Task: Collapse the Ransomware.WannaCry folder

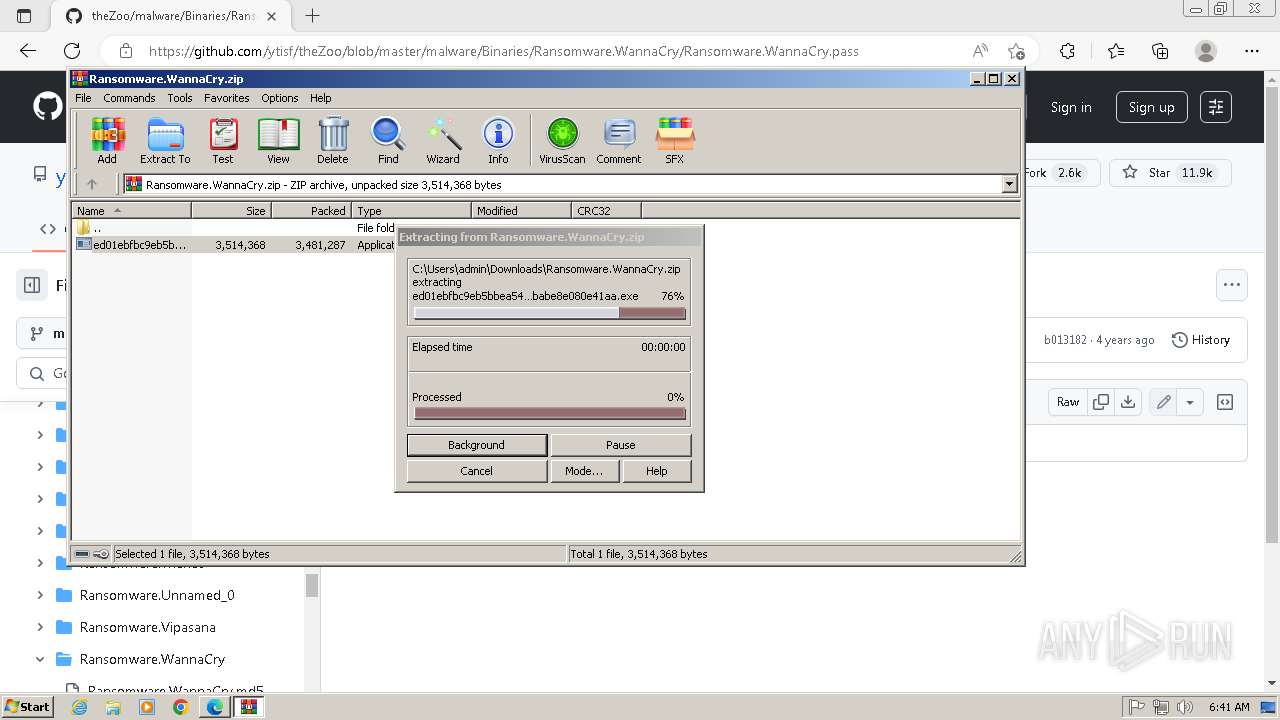Action: click(x=40, y=659)
